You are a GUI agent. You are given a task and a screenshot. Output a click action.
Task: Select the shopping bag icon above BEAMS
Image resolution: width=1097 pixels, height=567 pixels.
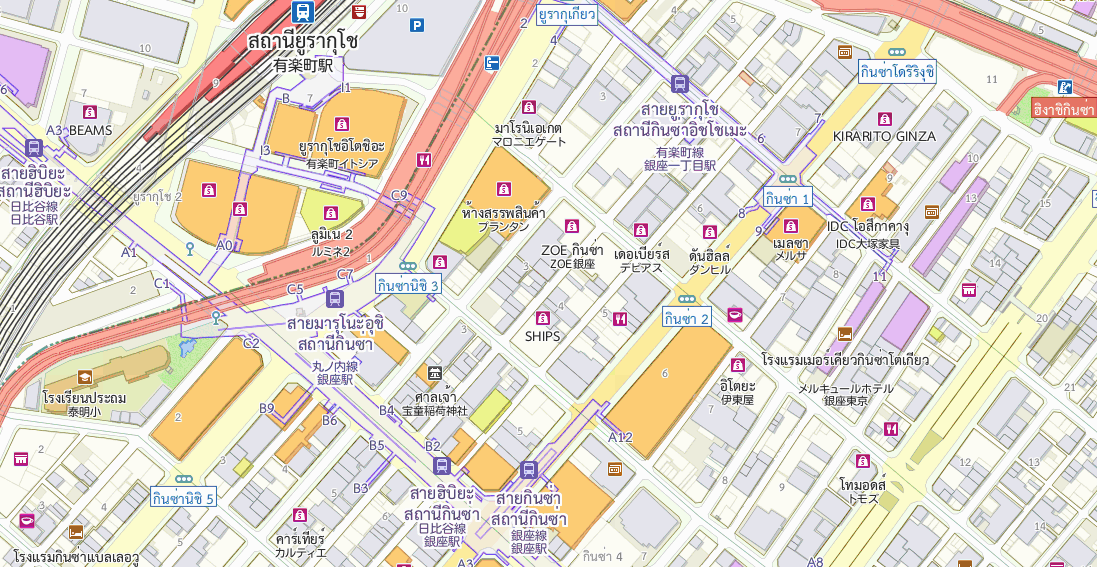click(90, 112)
